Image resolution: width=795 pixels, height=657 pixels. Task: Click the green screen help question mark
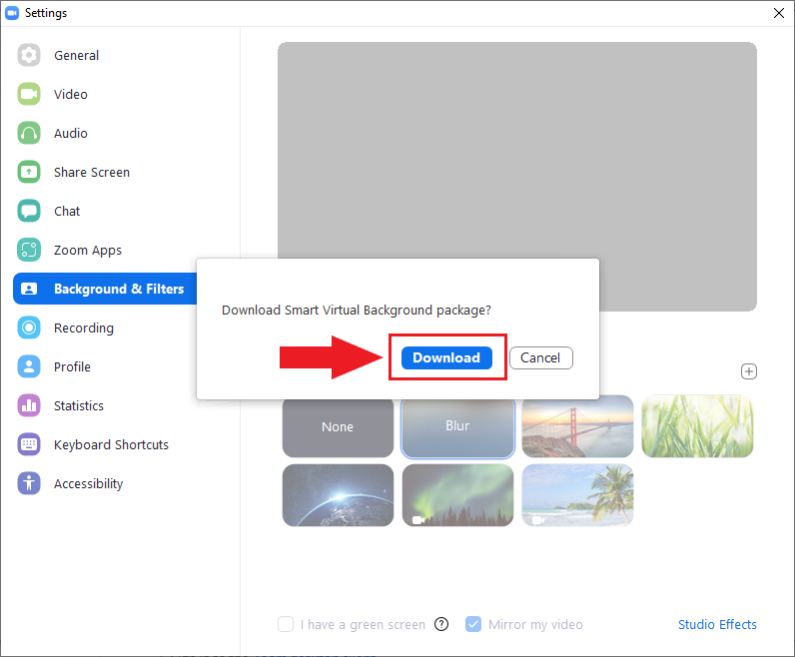442,624
